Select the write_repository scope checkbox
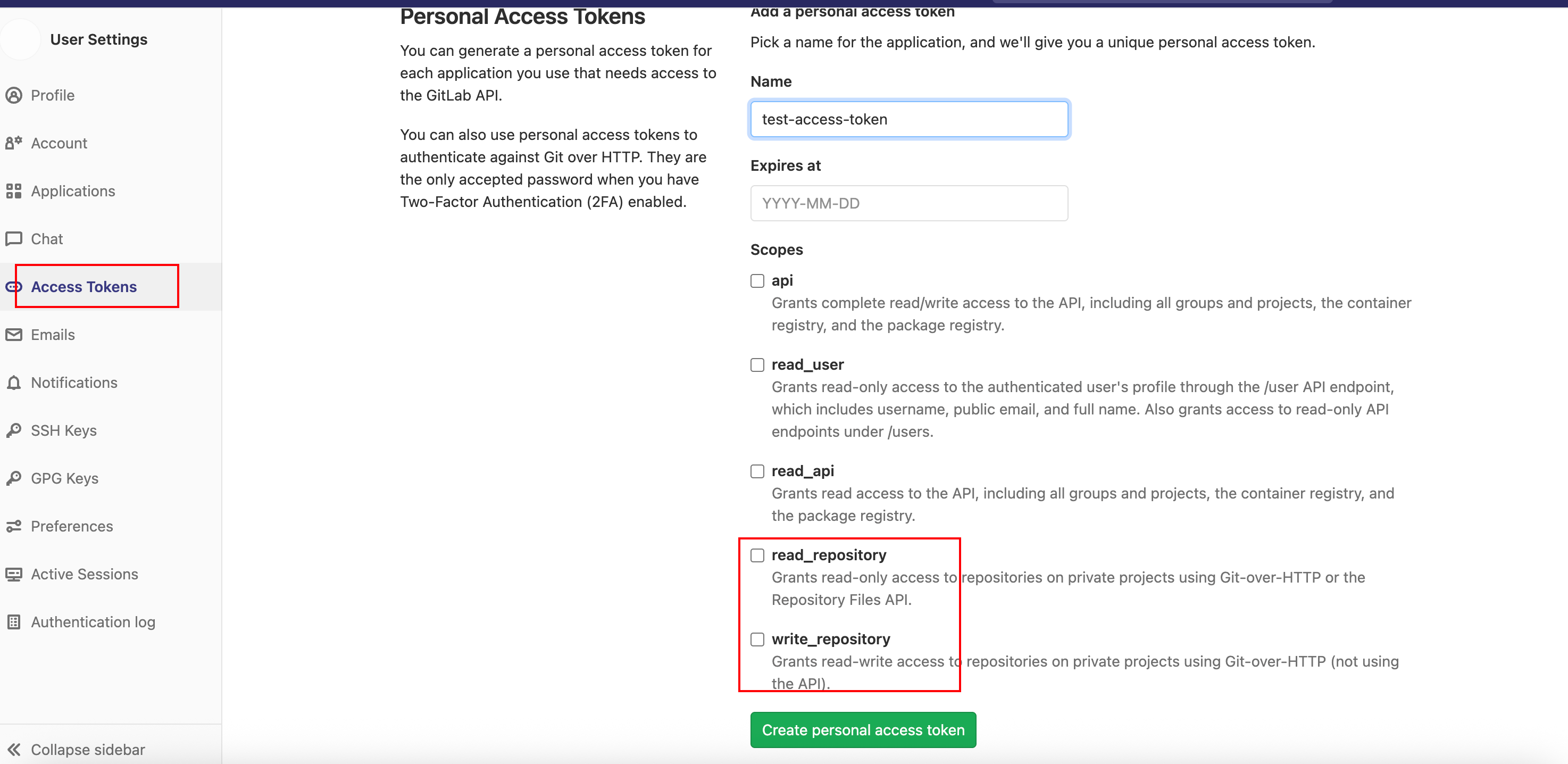Screen dimensions: 1568x764 pyautogui.click(x=757, y=639)
